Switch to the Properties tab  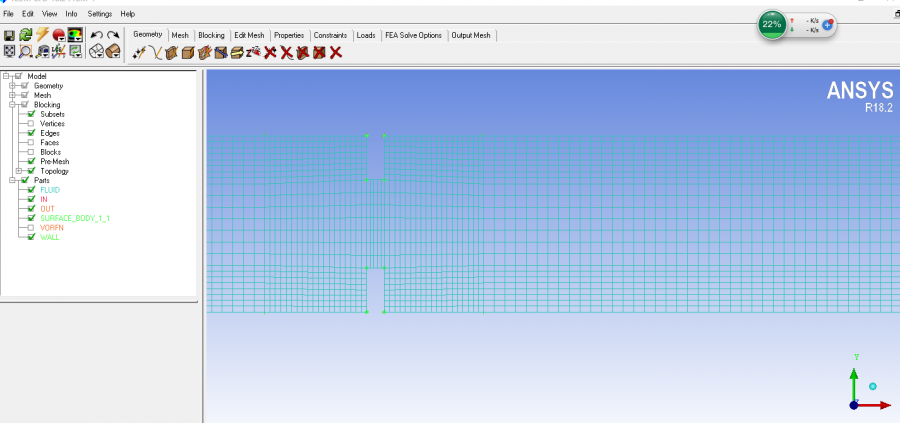289,36
